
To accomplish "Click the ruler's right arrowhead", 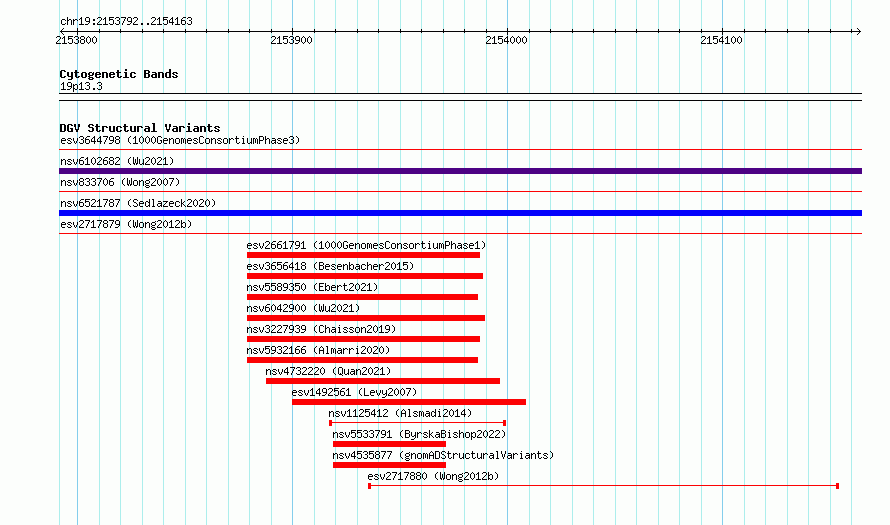I will tap(858, 31).
